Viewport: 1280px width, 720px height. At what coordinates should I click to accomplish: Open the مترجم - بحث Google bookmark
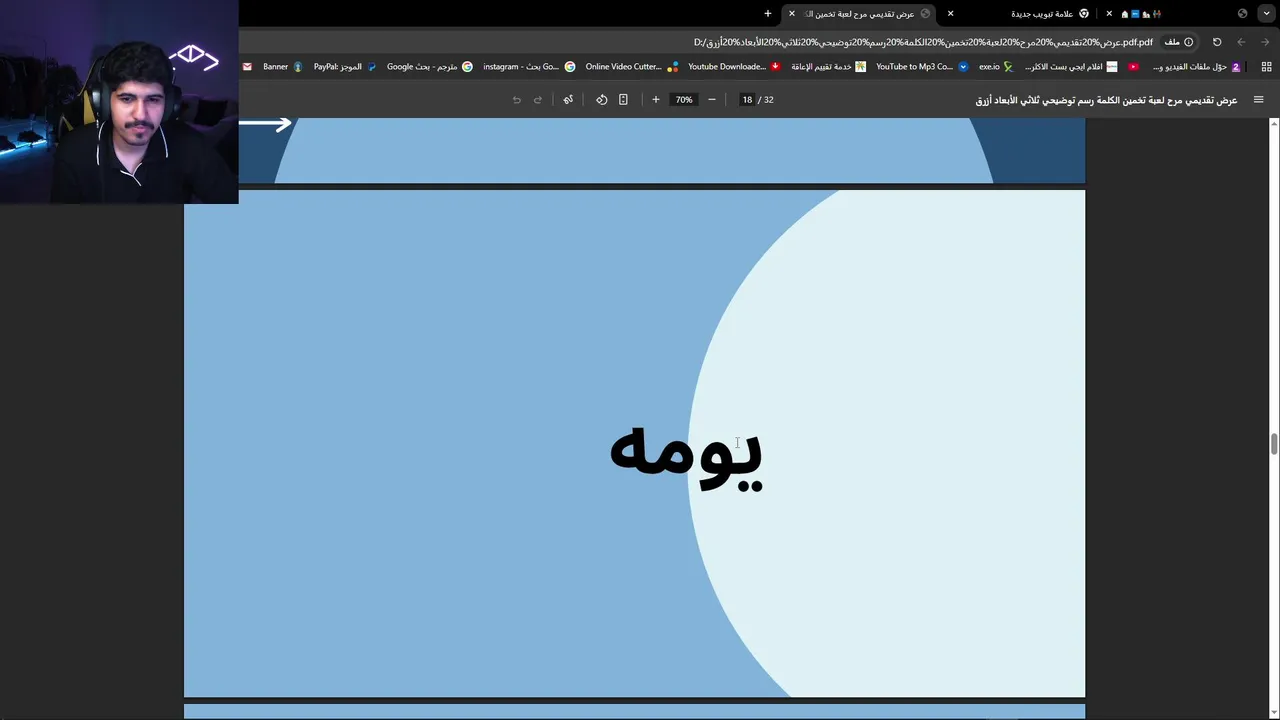[430, 67]
